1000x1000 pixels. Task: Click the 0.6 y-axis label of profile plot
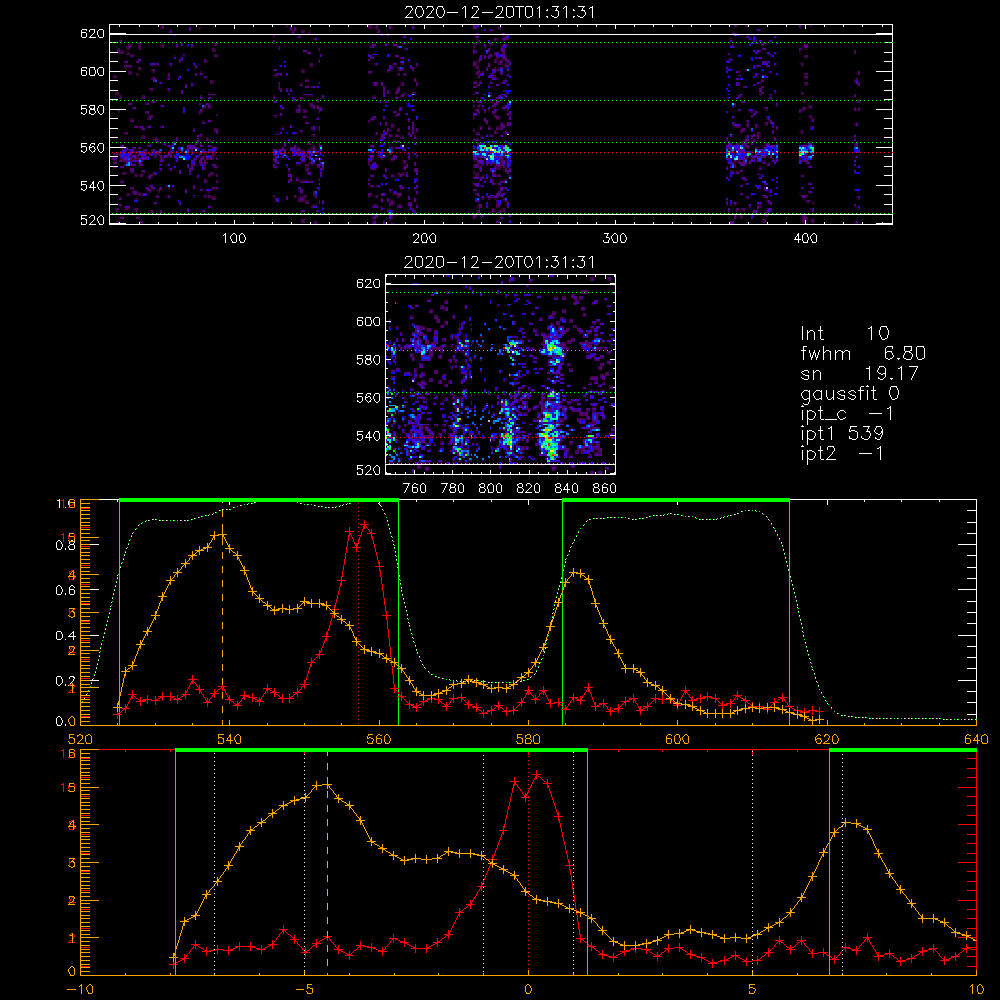66,590
